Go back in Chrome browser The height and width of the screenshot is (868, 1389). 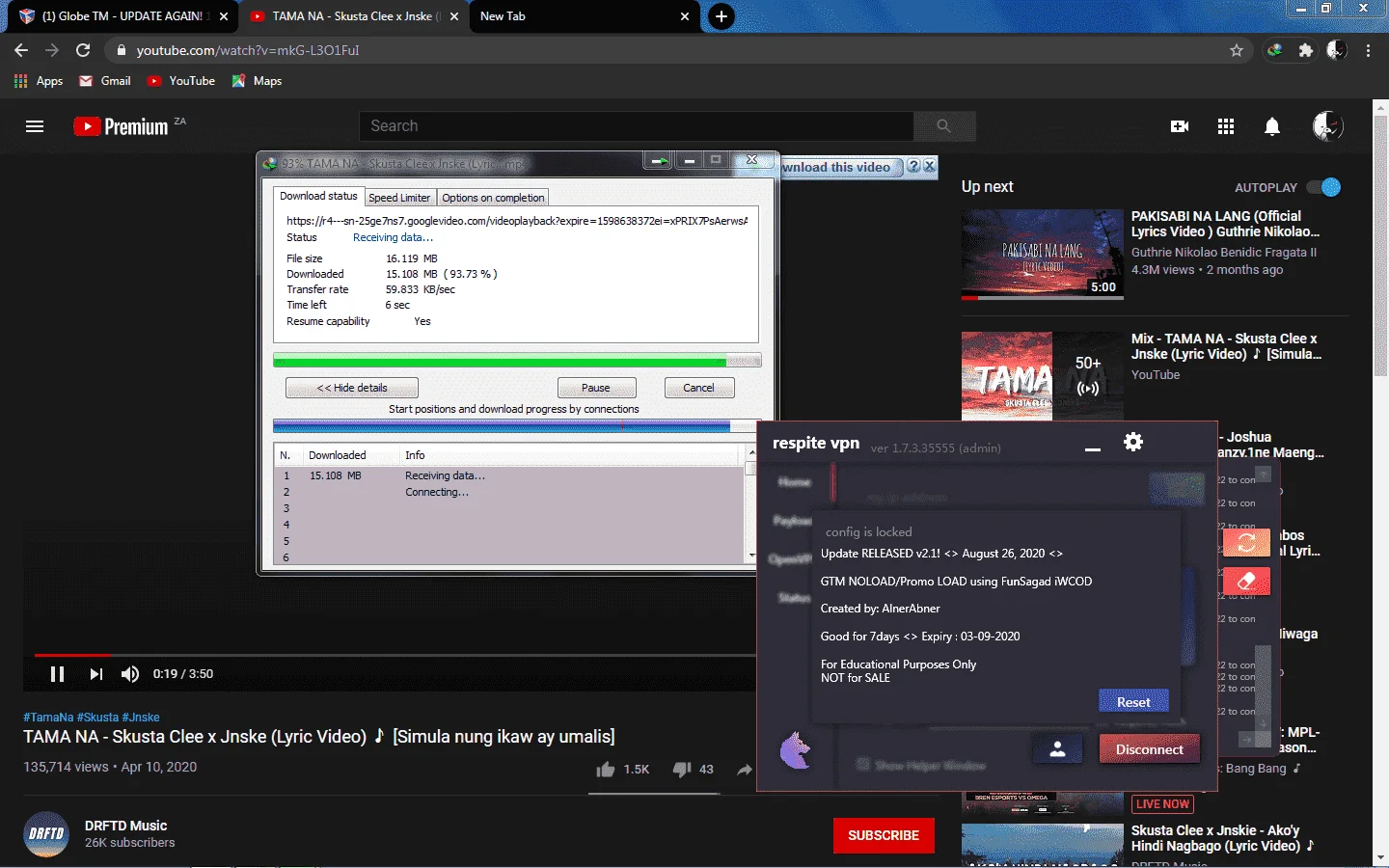coord(21,50)
